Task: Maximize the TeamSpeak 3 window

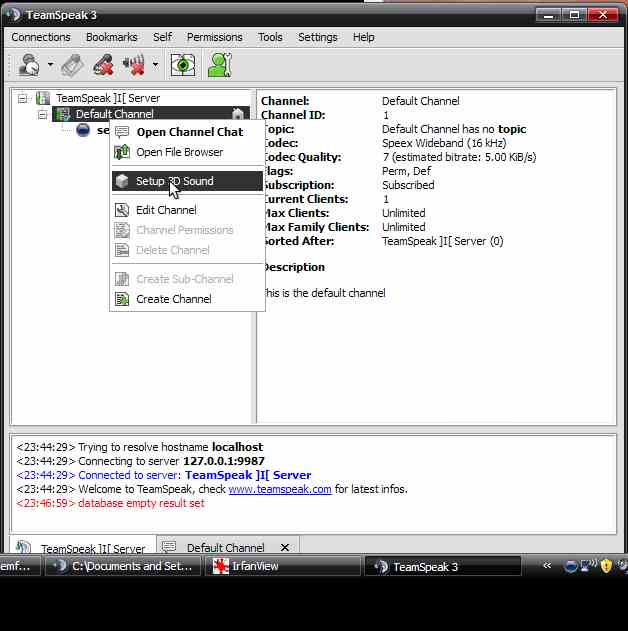Action: coord(574,15)
